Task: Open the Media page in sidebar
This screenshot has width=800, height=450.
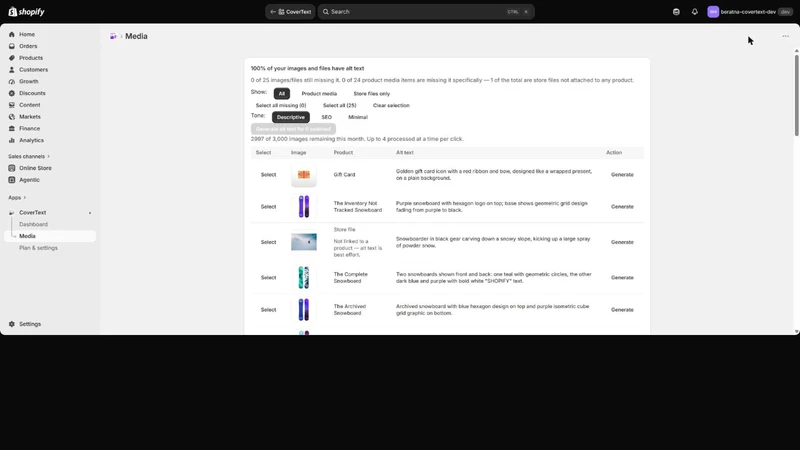Action: coord(50,236)
